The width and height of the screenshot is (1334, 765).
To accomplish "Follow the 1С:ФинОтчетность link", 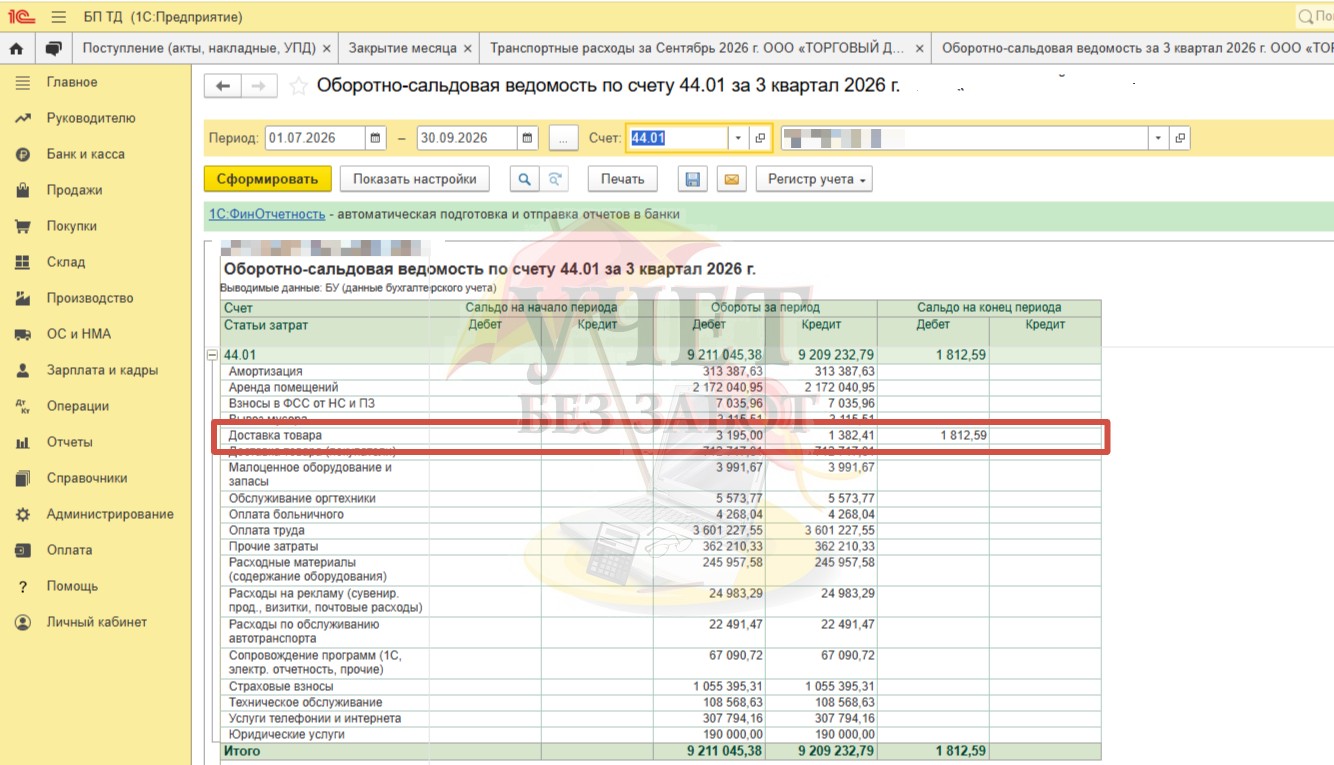I will point(267,214).
